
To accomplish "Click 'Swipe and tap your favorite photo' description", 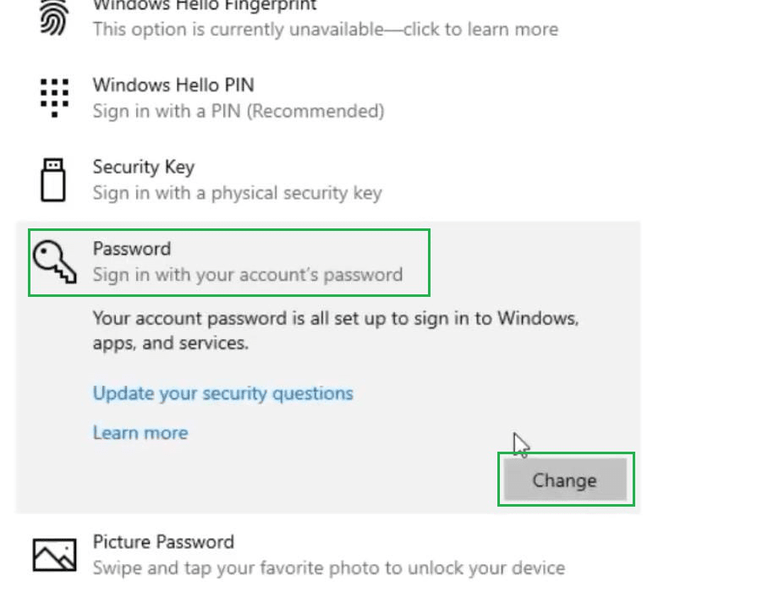I will (328, 568).
